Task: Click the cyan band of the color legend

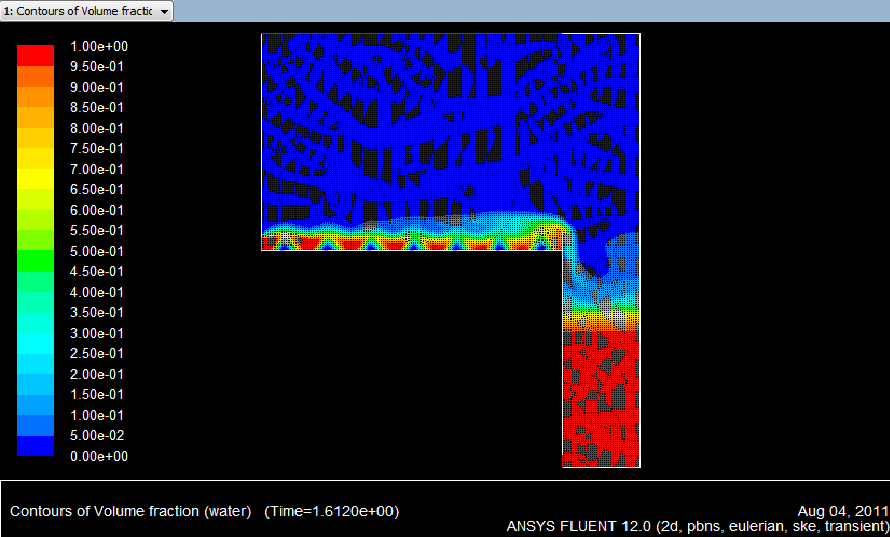Action: pyautogui.click(x=35, y=343)
